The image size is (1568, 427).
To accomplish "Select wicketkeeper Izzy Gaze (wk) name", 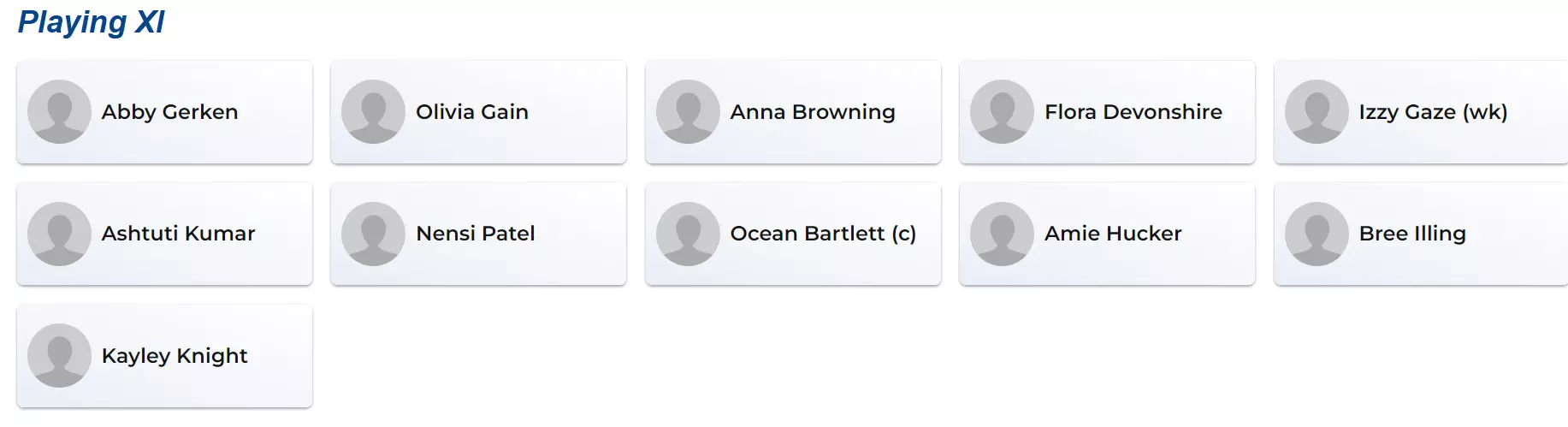I will 1433,112.
